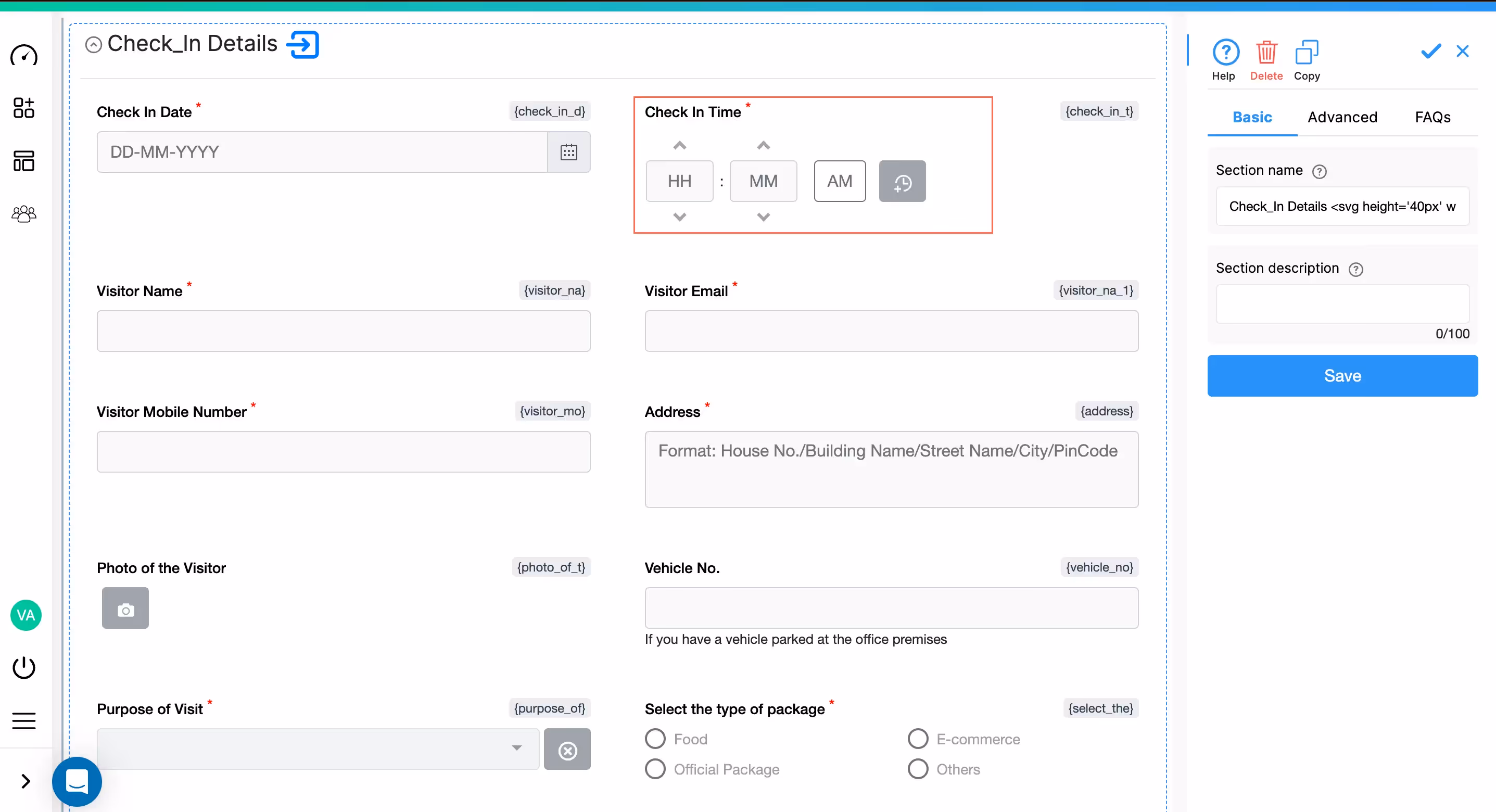Open the Purpose of Visit dropdown
Screen dimensions: 1496x812
[x=318, y=748]
